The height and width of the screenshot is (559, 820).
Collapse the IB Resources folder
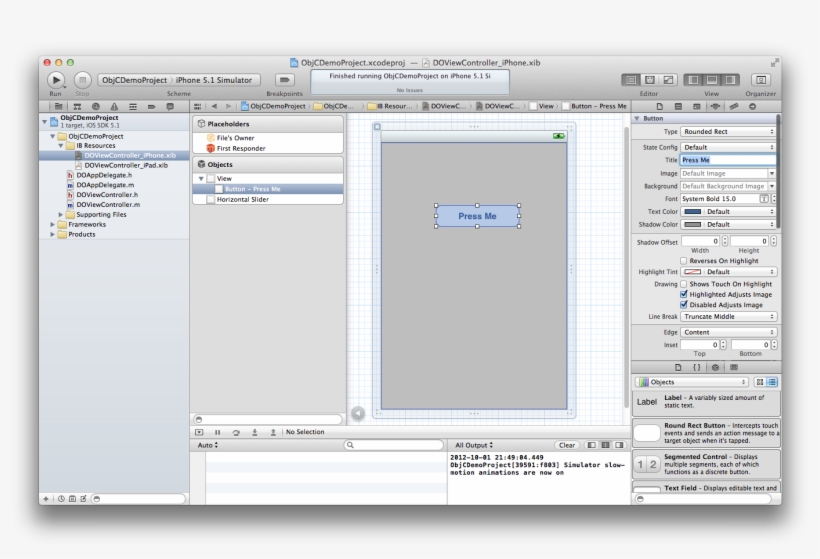(x=61, y=146)
